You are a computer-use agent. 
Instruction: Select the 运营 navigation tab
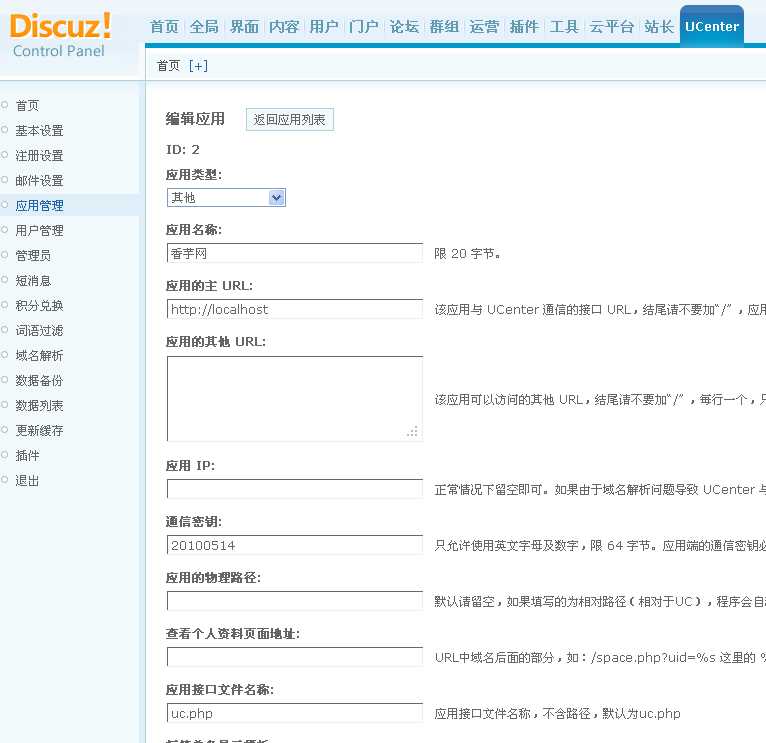point(484,26)
